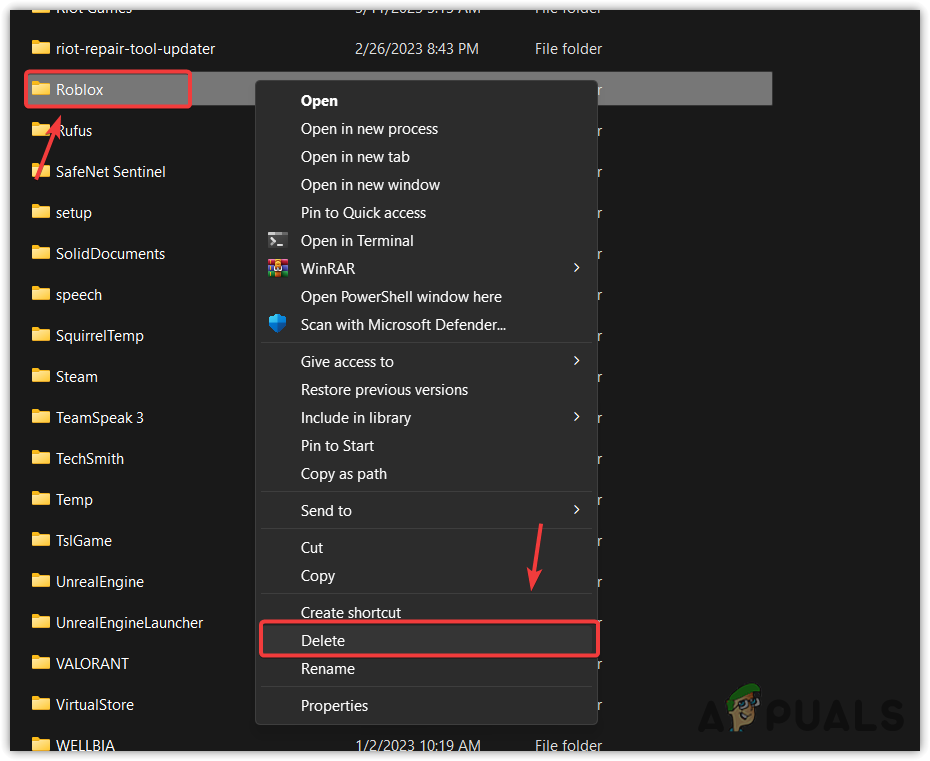The height and width of the screenshot is (761, 930).
Task: Select Copy from the context menu
Action: (317, 575)
